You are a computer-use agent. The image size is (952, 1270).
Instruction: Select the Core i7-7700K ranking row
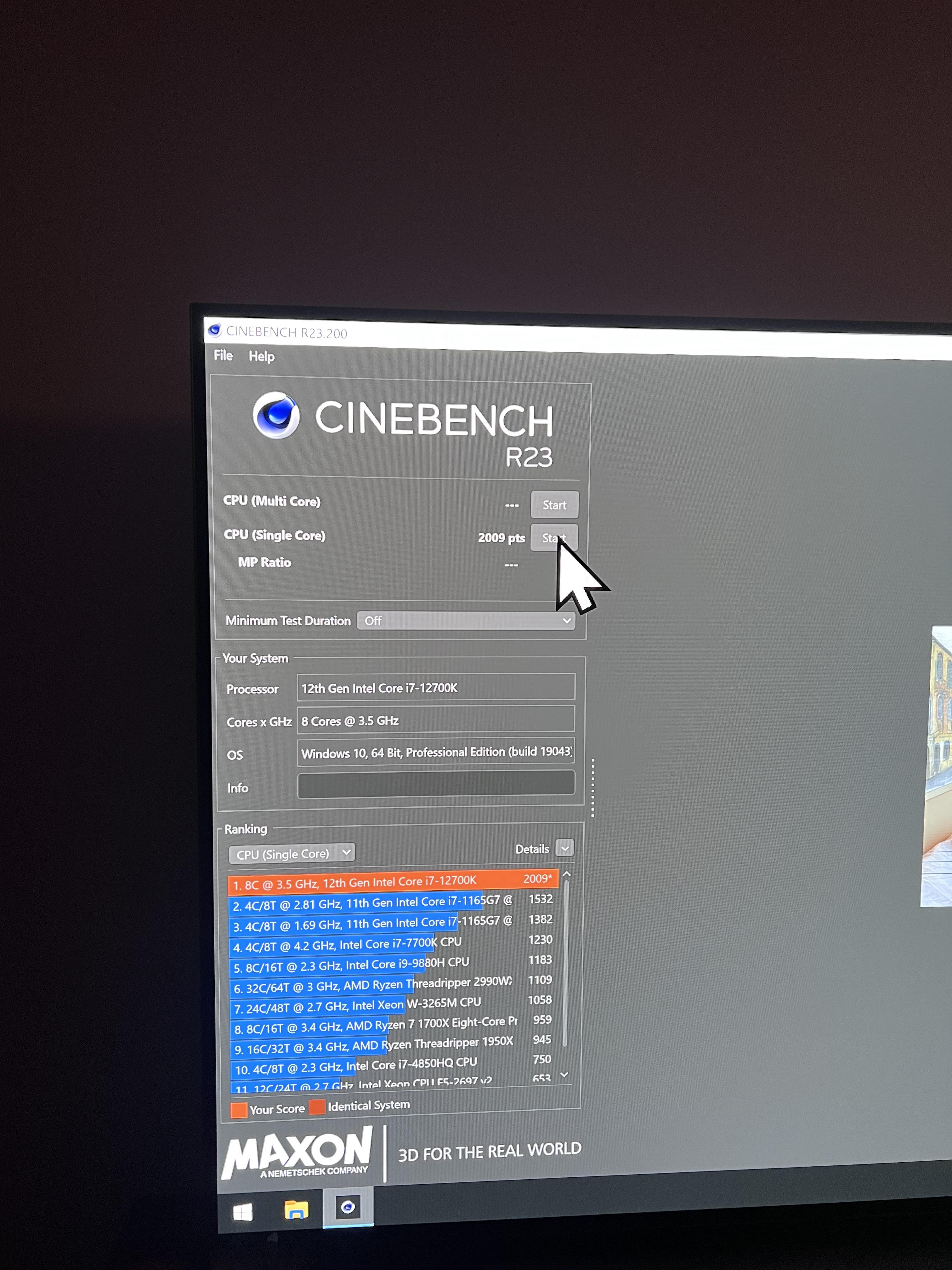393,943
